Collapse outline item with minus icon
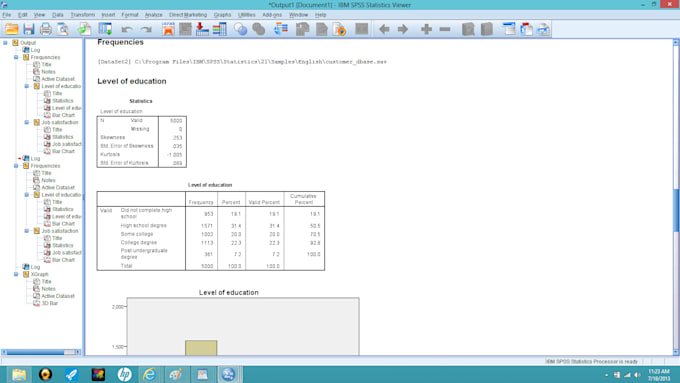680x383 pixels. coord(445,29)
